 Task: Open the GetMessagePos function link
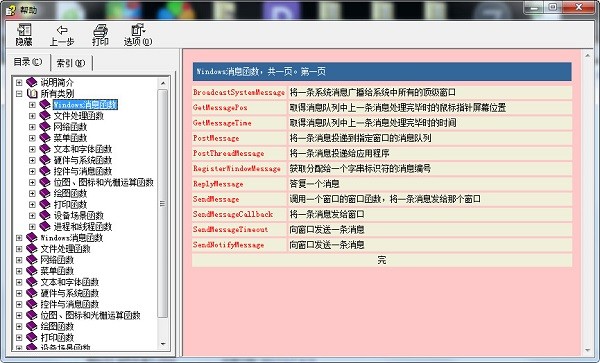[220, 107]
